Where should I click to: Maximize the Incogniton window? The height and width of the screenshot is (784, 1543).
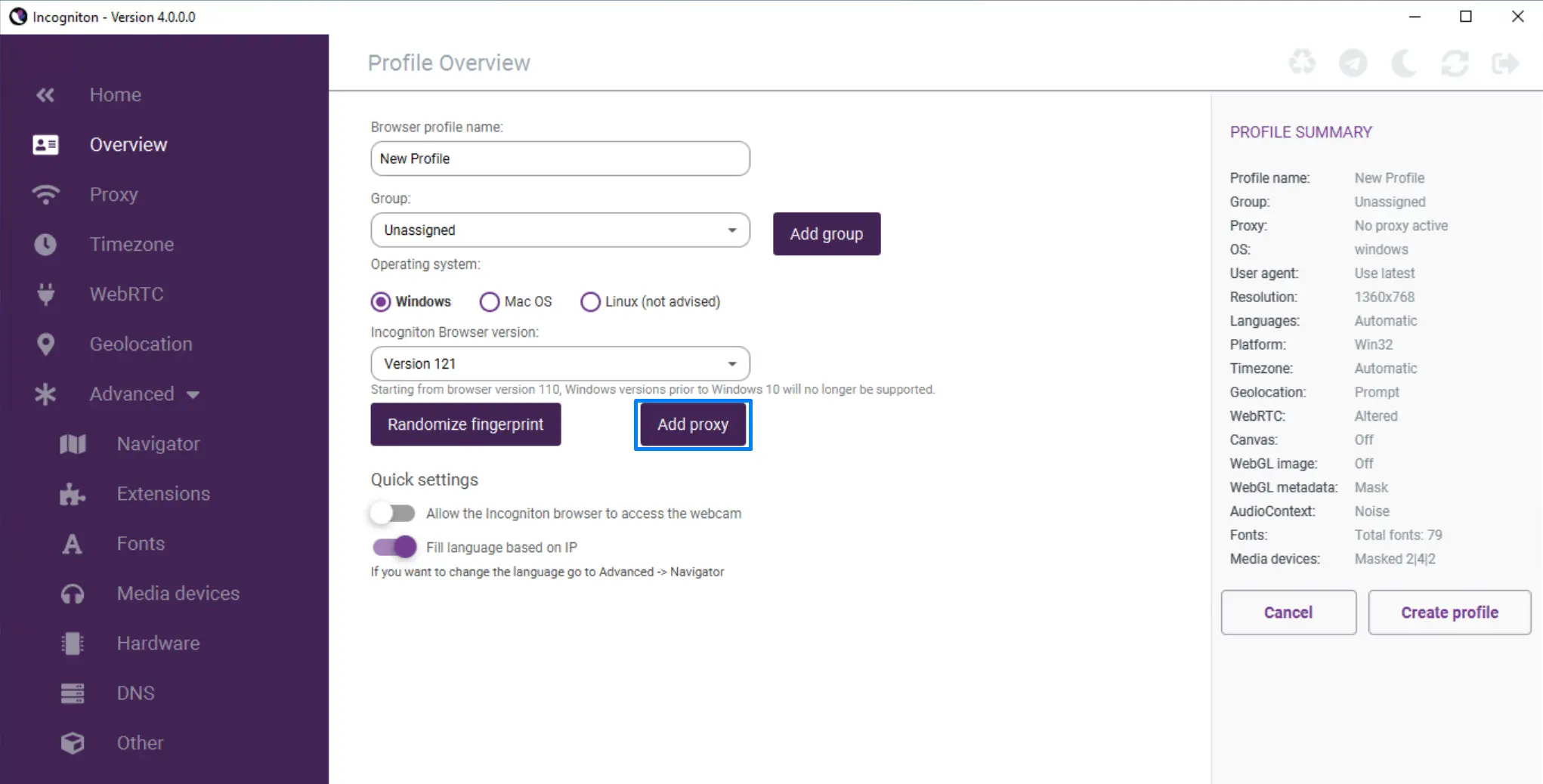point(1466,17)
